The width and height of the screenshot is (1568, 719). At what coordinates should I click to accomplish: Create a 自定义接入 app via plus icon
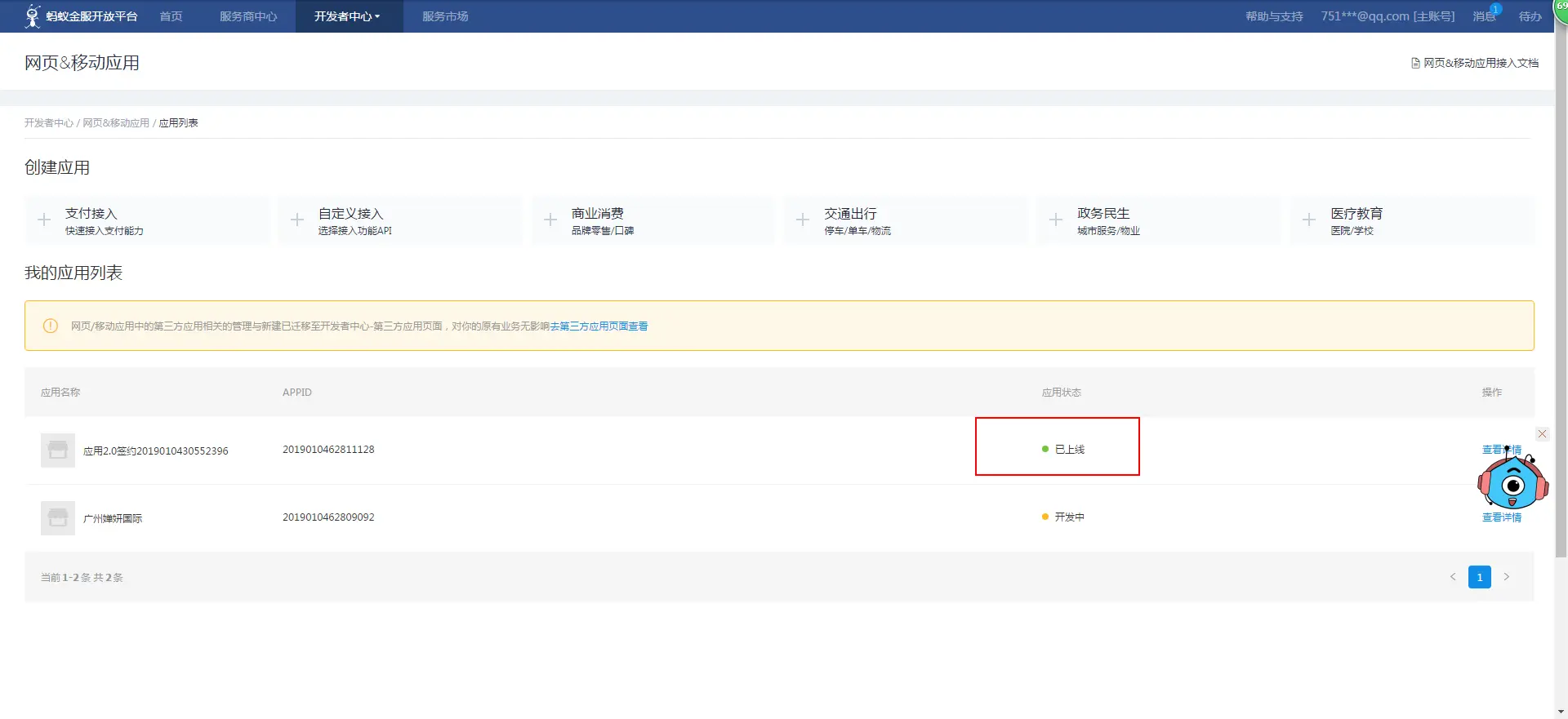(297, 220)
